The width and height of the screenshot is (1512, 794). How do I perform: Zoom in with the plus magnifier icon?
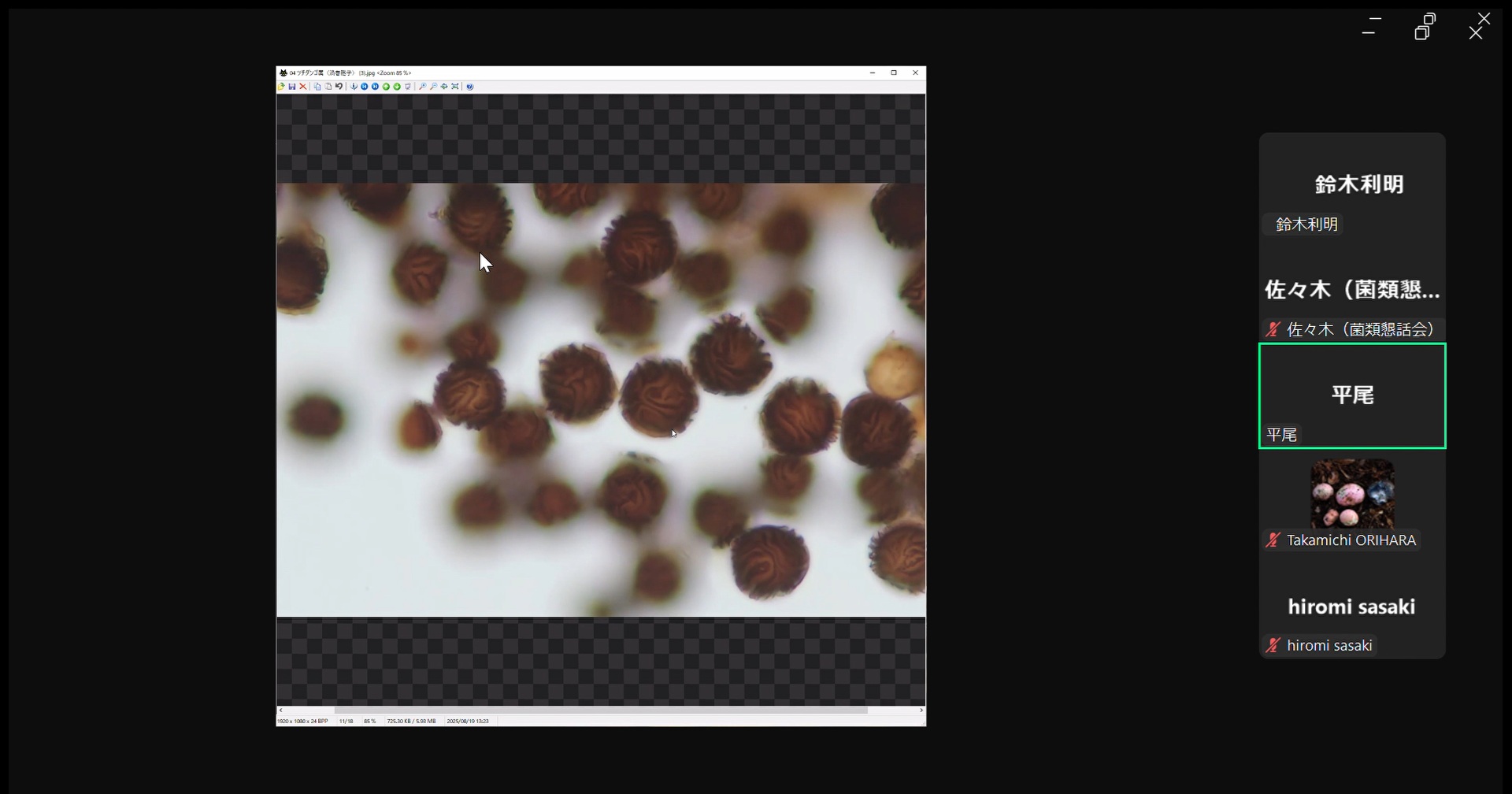(423, 87)
